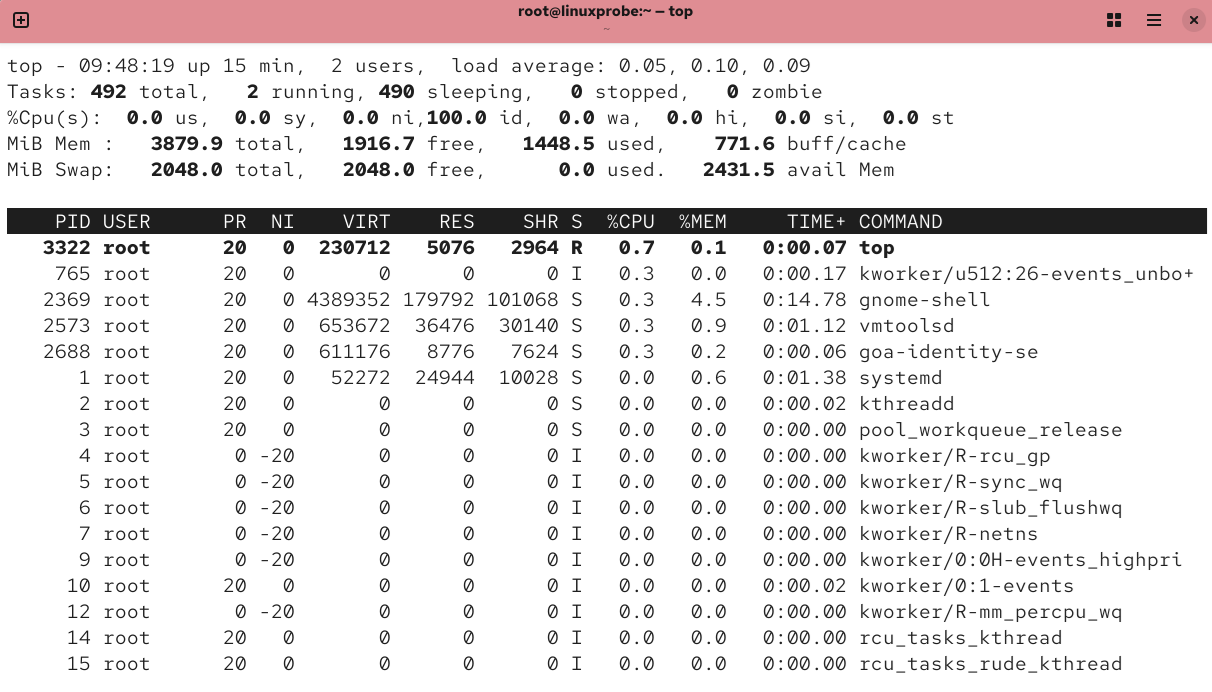Close the terminal window
The image size is (1212, 692).
1193,20
